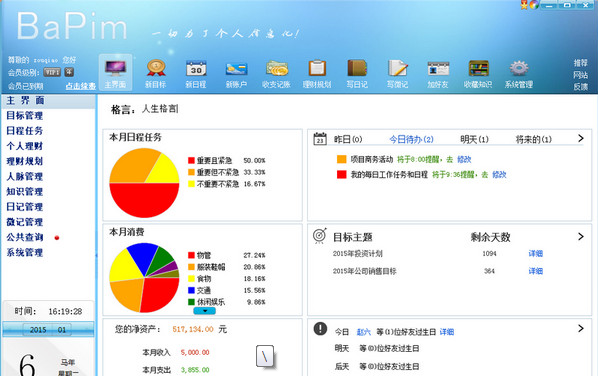Expand 本月消费 legend with blue down arrow

tap(204, 311)
